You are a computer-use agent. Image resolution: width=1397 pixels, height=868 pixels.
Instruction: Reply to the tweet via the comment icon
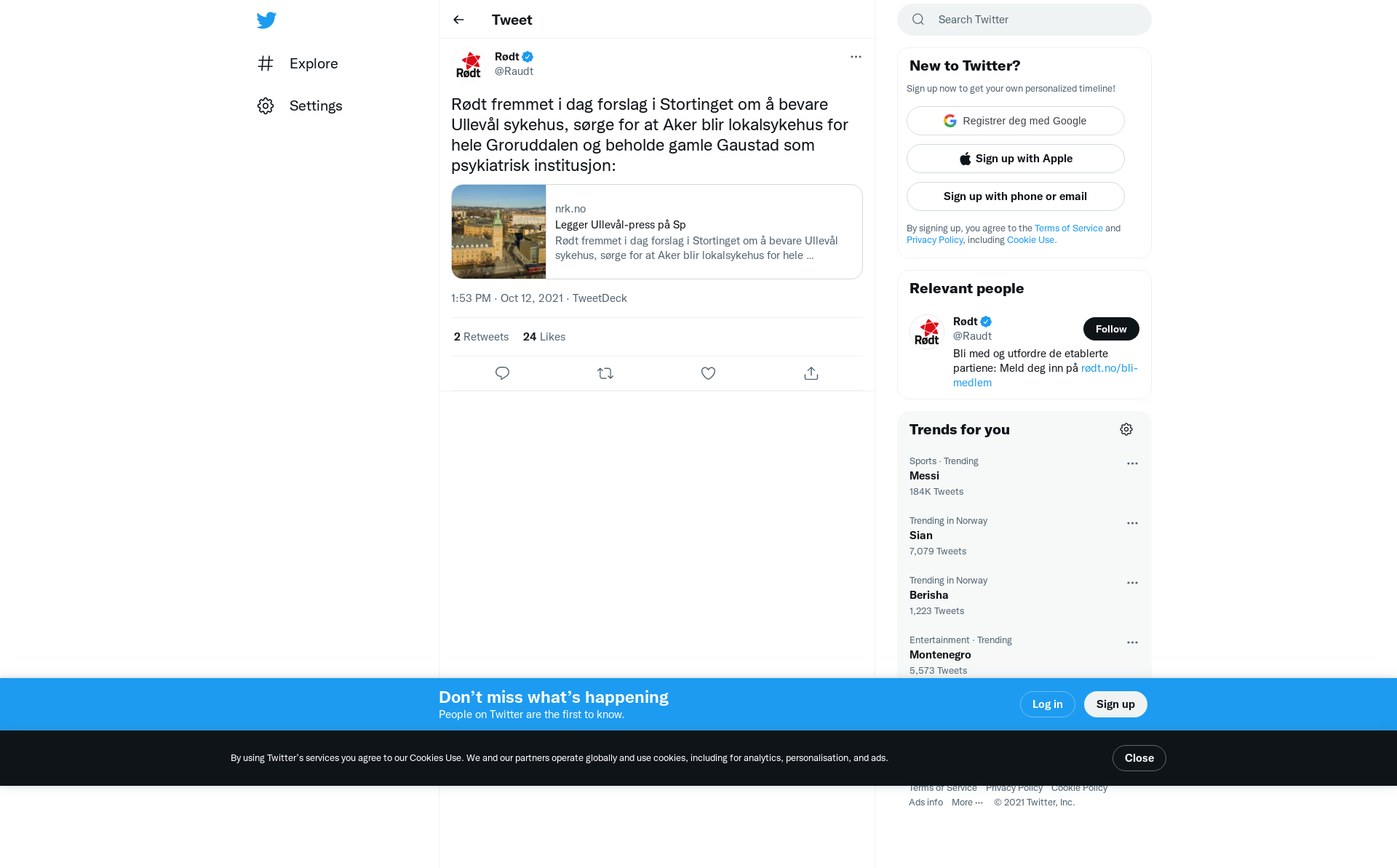(x=502, y=373)
